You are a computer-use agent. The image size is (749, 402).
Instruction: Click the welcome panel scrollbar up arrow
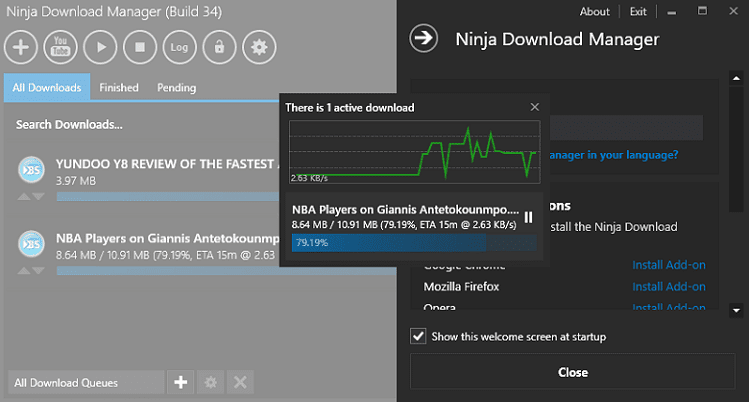pyautogui.click(x=736, y=78)
